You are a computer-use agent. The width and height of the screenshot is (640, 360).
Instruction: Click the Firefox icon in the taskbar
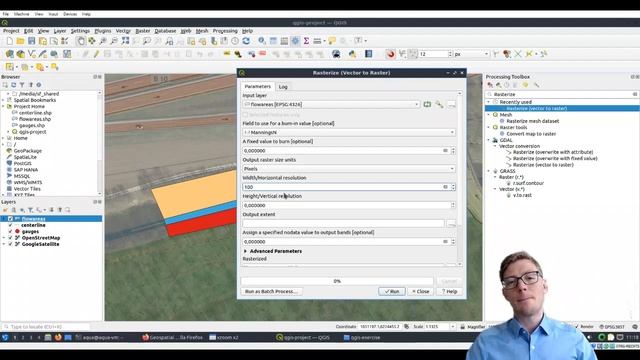point(58,338)
